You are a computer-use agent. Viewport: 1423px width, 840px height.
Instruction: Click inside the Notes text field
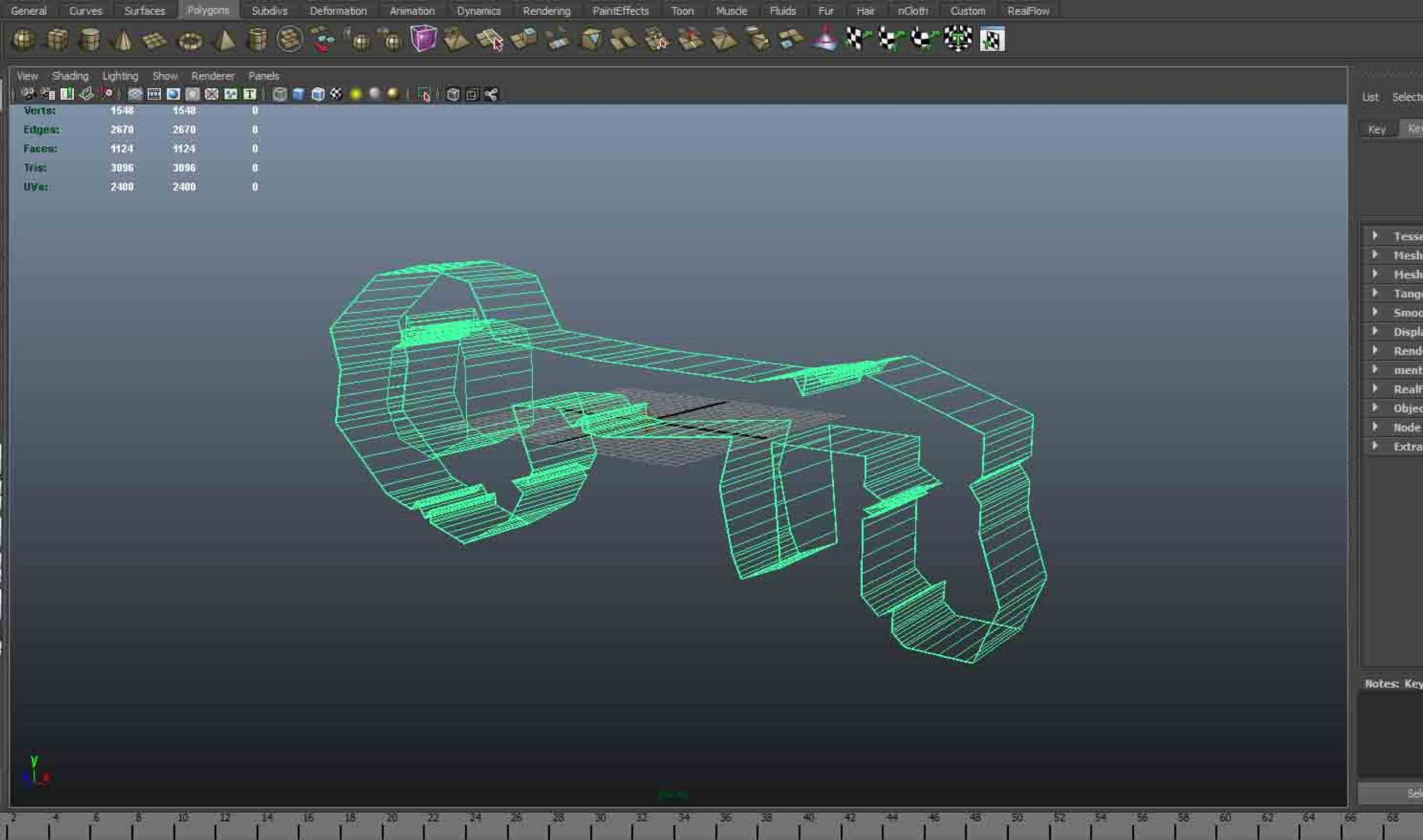(1391, 733)
